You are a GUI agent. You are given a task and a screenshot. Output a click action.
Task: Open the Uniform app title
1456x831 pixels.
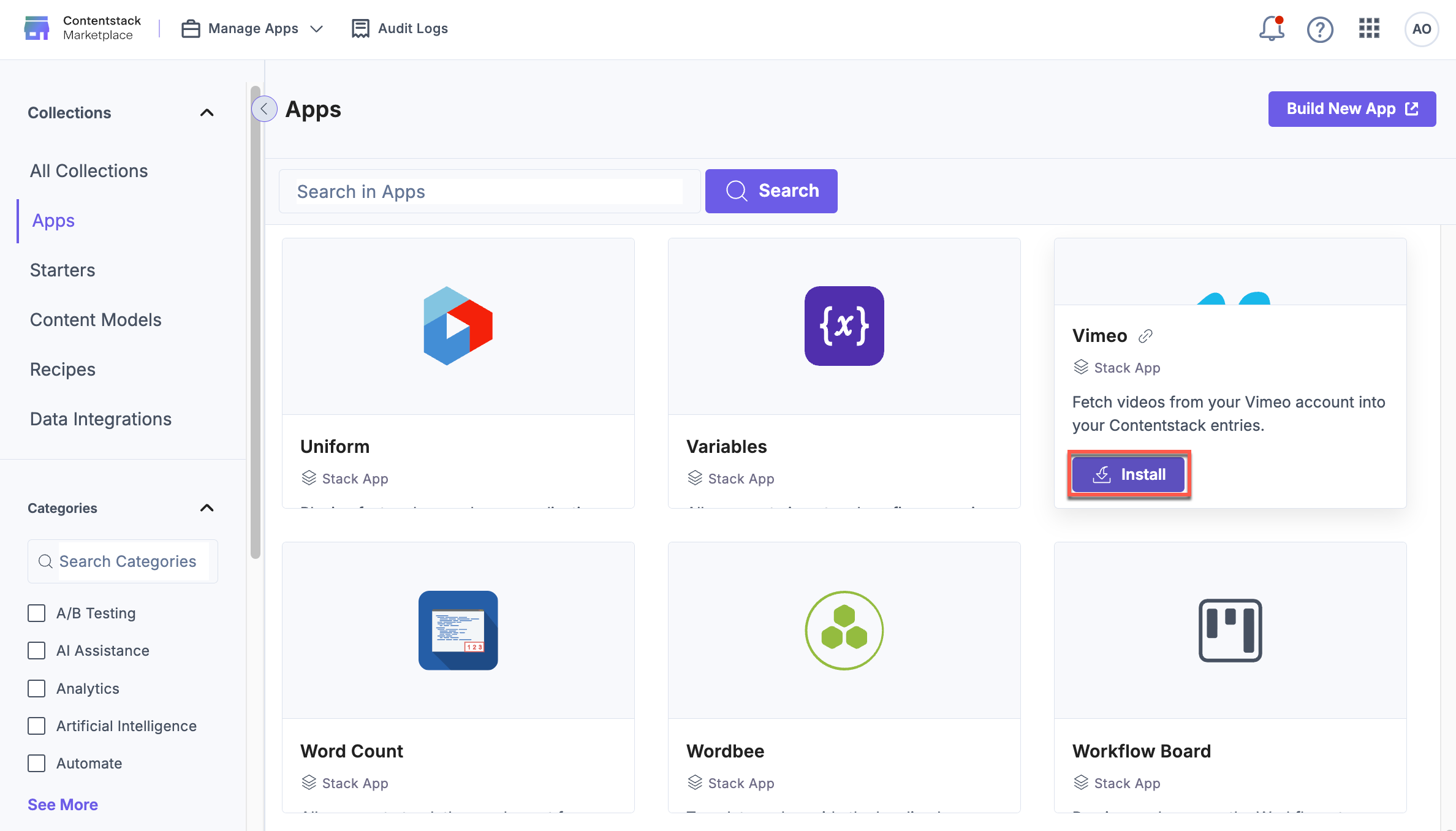coord(335,447)
